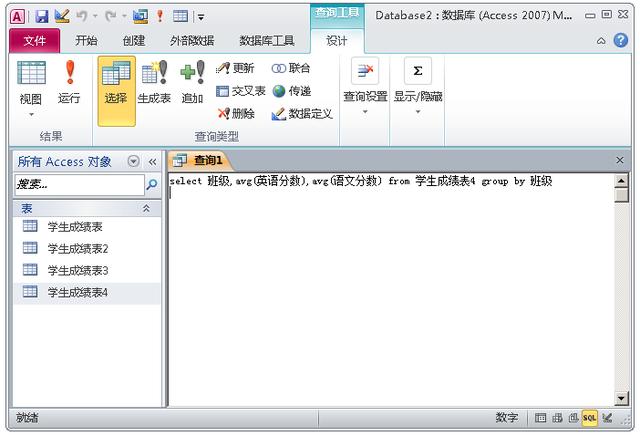Open the 文件 file menu
Viewport: 640px width, 436px height.
(x=35, y=41)
